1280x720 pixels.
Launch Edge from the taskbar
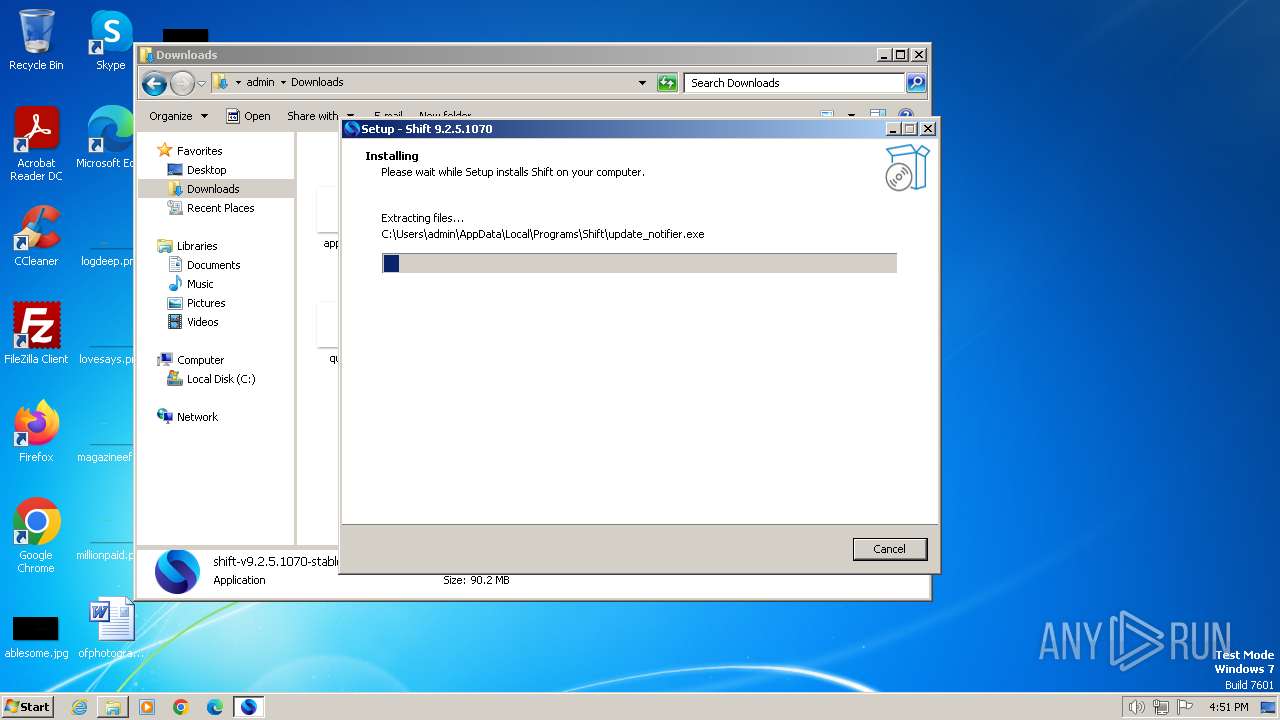215,707
